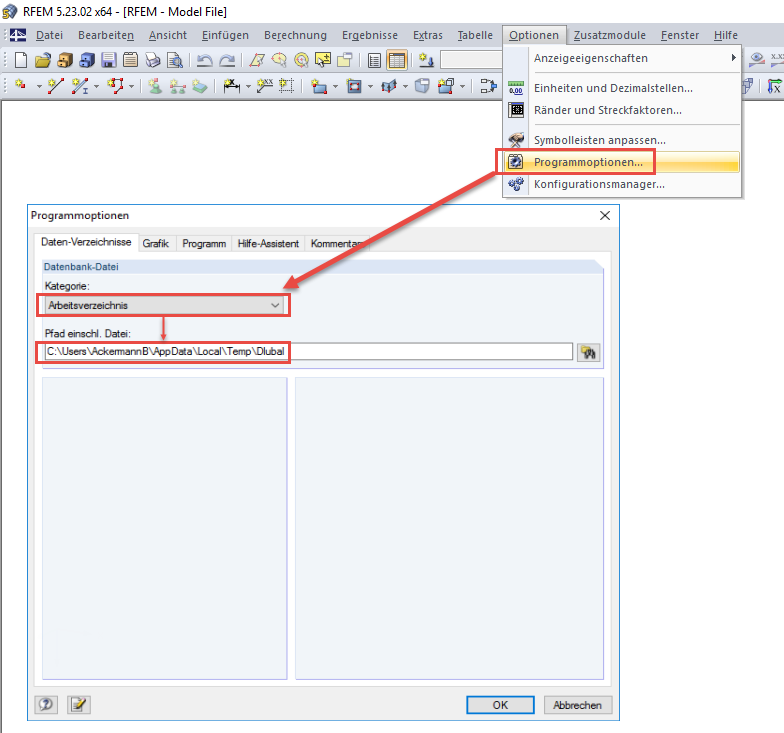Expand the arrow beside the new member icon
This screenshot has height=733, width=784.
click(96, 86)
